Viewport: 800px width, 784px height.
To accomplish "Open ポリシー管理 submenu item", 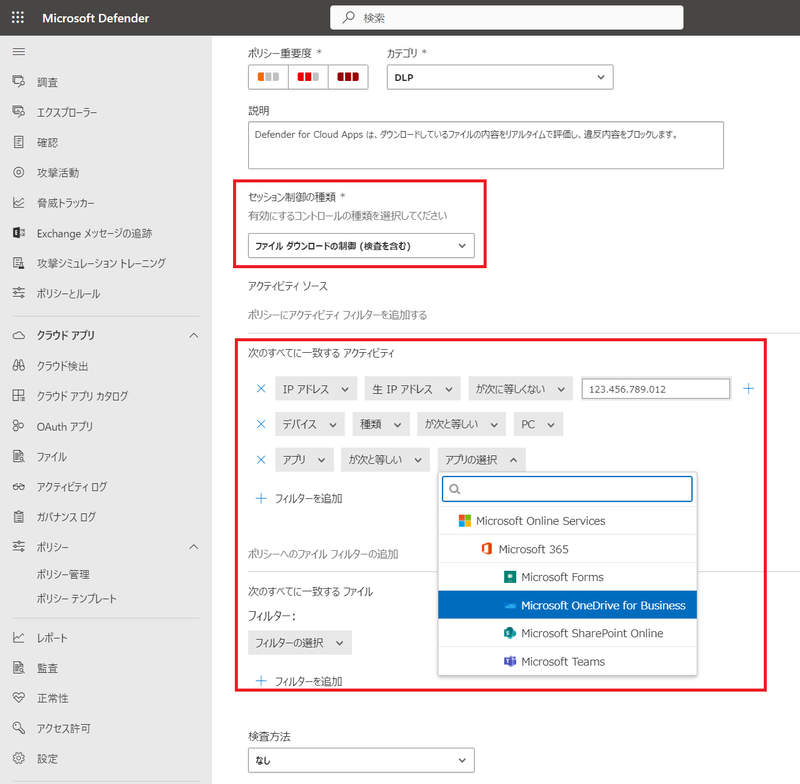I will [x=63, y=574].
